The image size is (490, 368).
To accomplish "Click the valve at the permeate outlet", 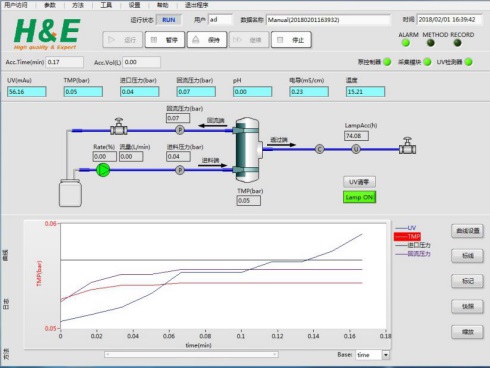I will [x=407, y=146].
